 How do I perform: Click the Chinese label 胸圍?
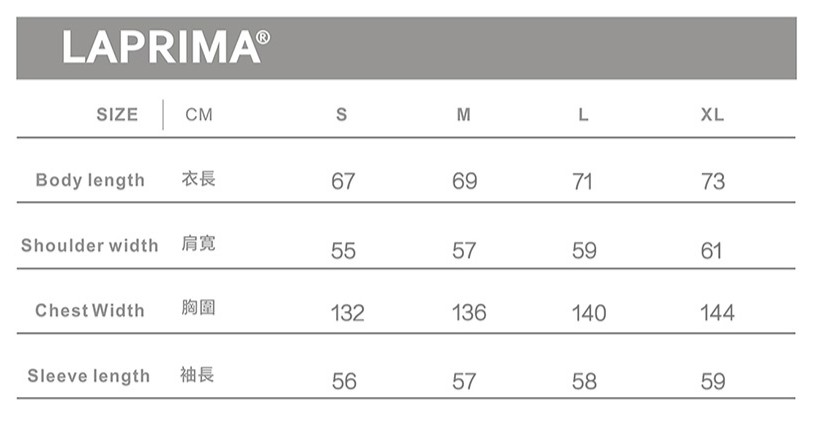(198, 308)
